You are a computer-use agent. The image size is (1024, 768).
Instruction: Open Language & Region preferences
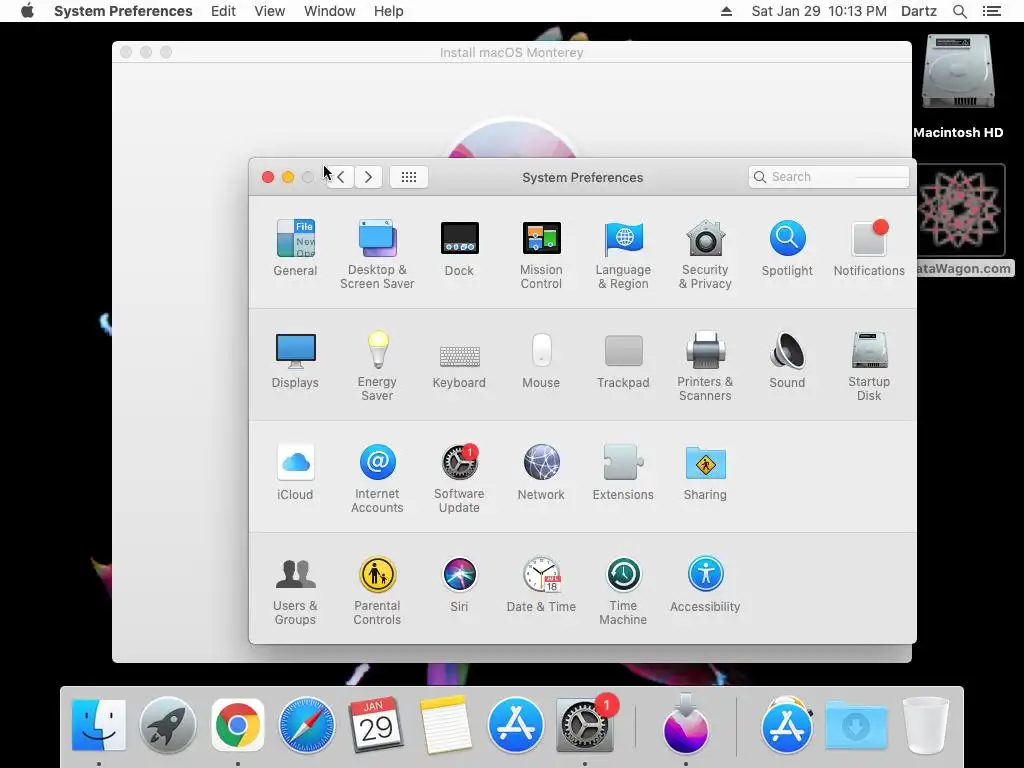click(x=623, y=255)
